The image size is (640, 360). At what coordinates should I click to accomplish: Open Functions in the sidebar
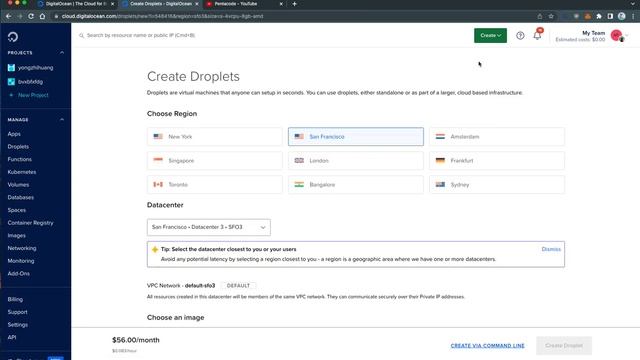(x=20, y=159)
